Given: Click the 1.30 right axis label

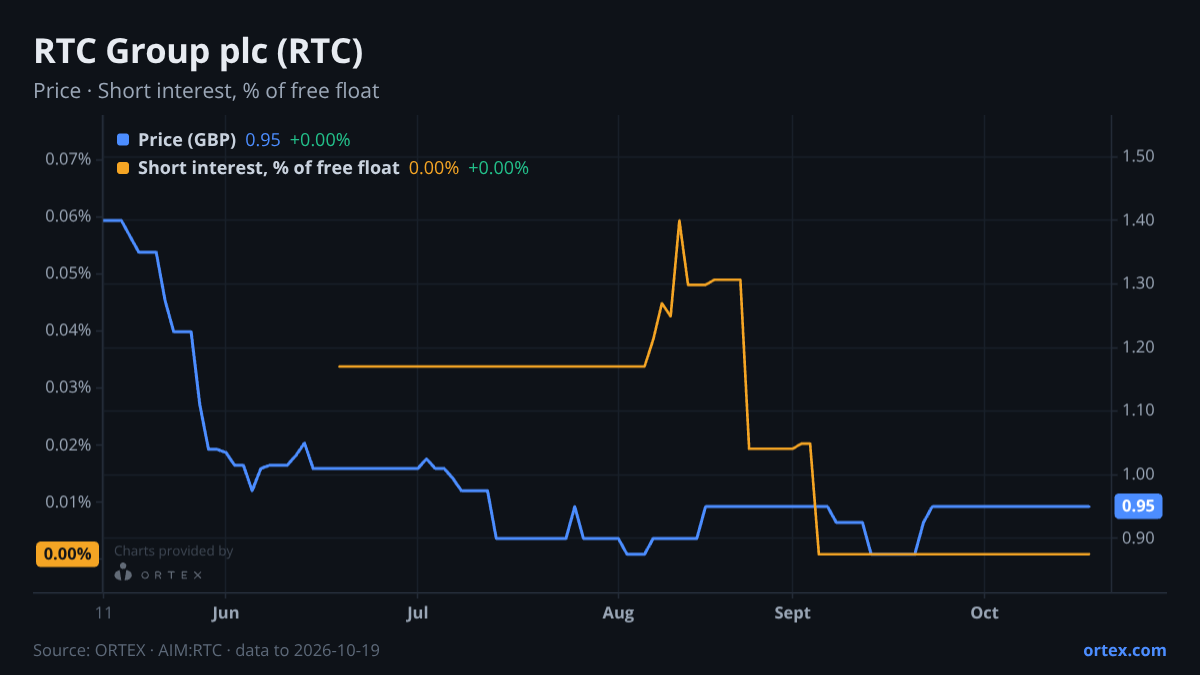Looking at the screenshot, I should pyautogui.click(x=1138, y=283).
